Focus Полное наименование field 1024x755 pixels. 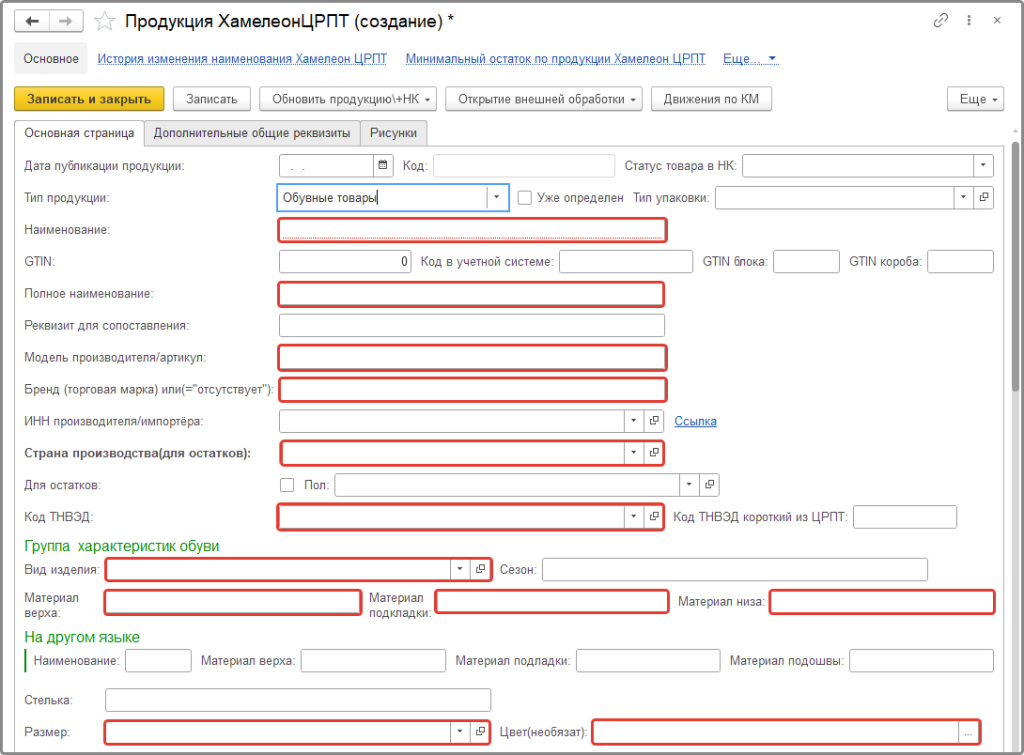click(471, 294)
